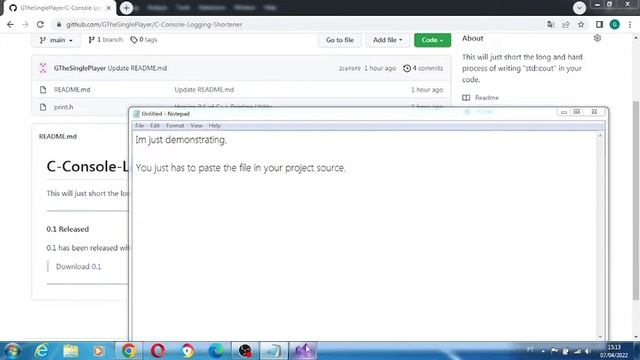Viewport: 640px width, 360px height.
Task: Open Notepad View menu
Action: (196, 126)
